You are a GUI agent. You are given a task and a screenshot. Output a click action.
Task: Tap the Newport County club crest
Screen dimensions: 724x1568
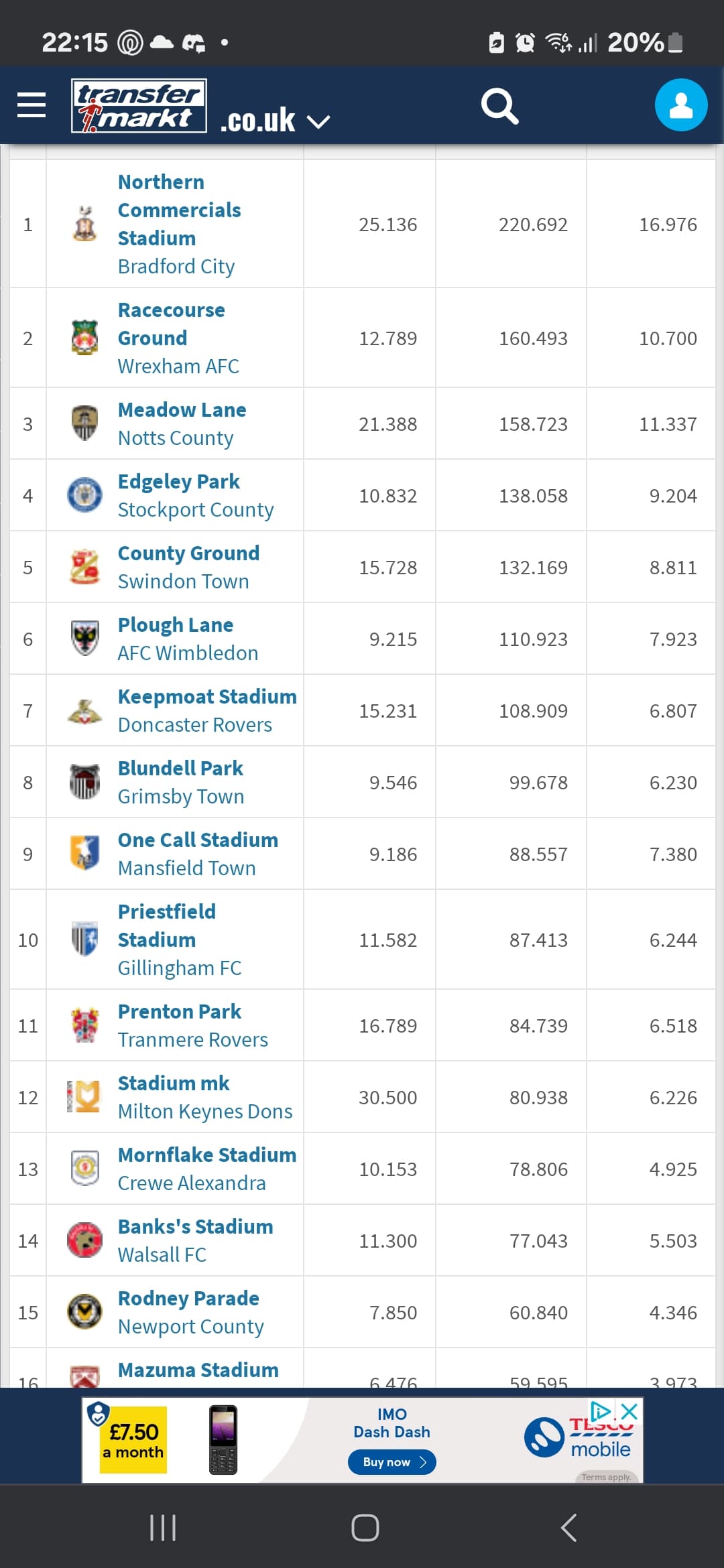tap(84, 1312)
